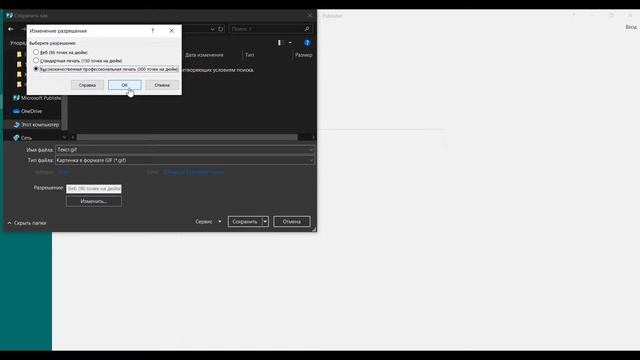Select the Веб (96 точек на дюйм) radio button
Viewport: 640px width, 360px height.
36,52
